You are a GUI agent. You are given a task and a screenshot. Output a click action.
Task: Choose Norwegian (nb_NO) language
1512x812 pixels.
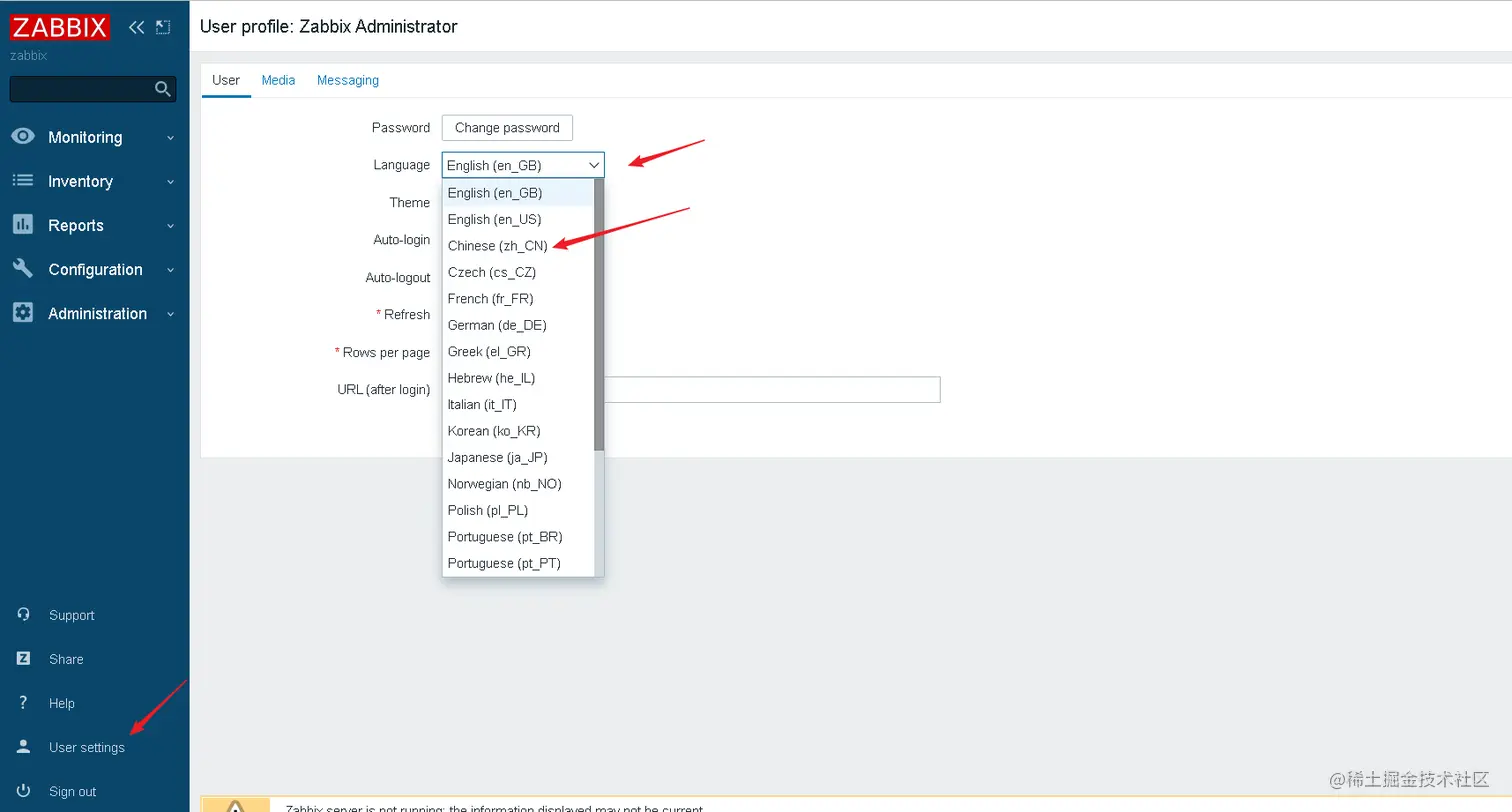(519, 484)
